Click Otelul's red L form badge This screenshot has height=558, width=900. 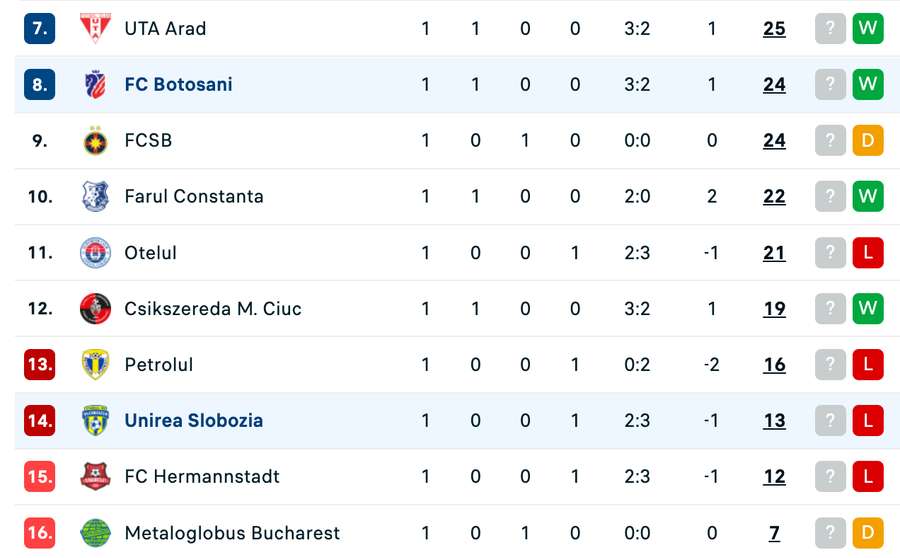click(x=867, y=253)
